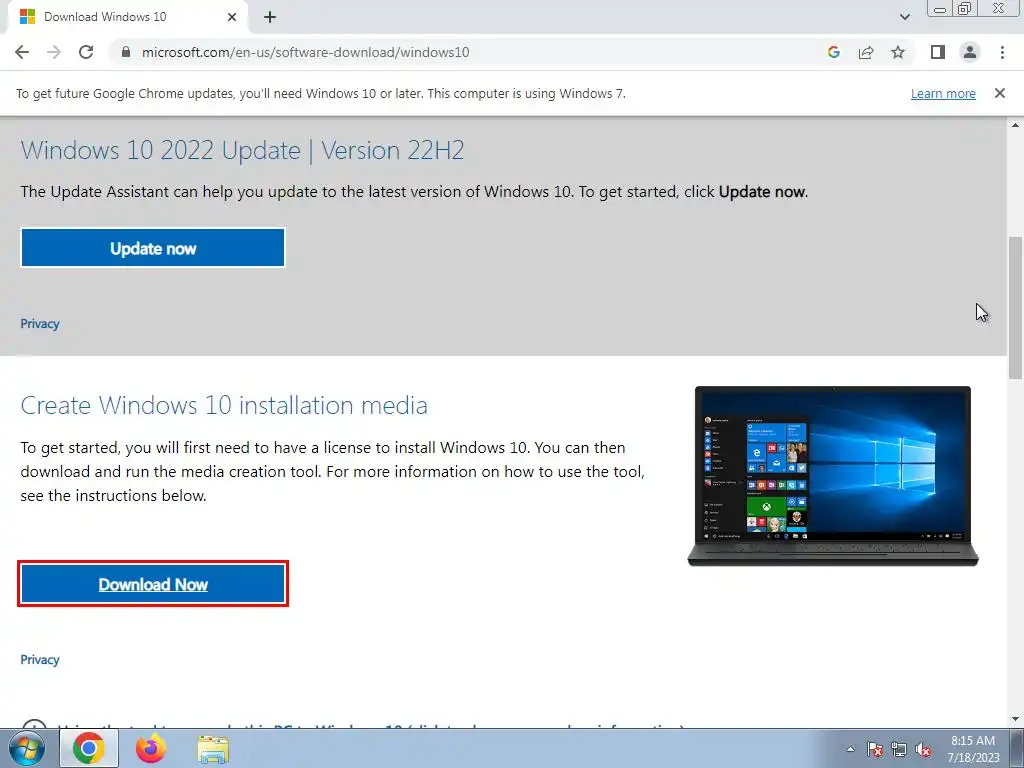Open Privacy link under Update now

(x=40, y=324)
